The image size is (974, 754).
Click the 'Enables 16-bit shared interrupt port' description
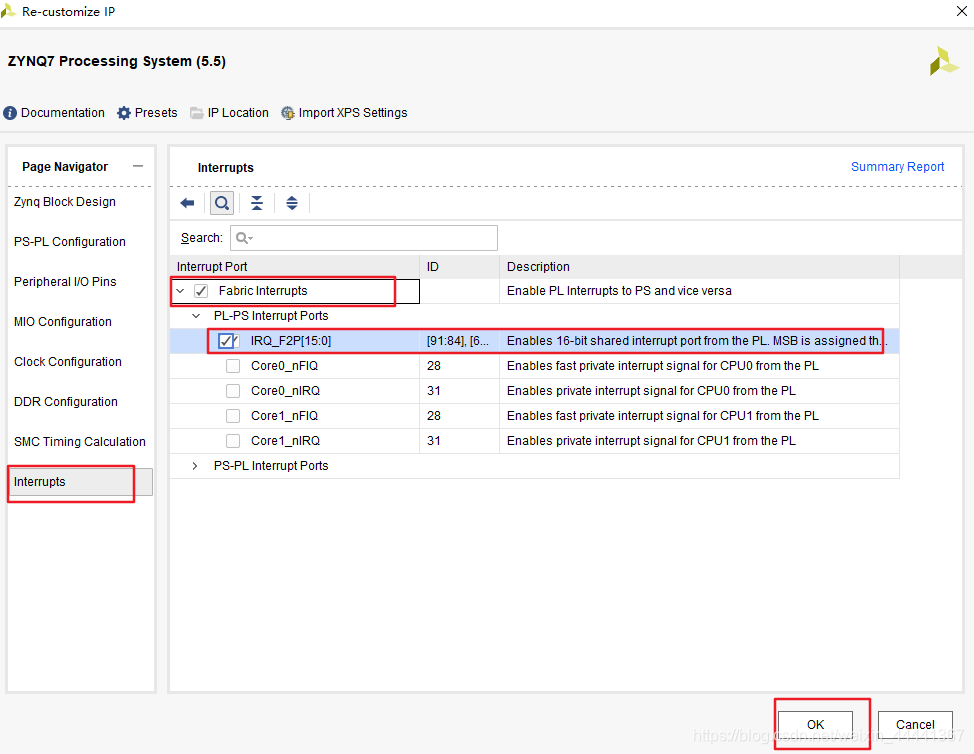(697, 341)
